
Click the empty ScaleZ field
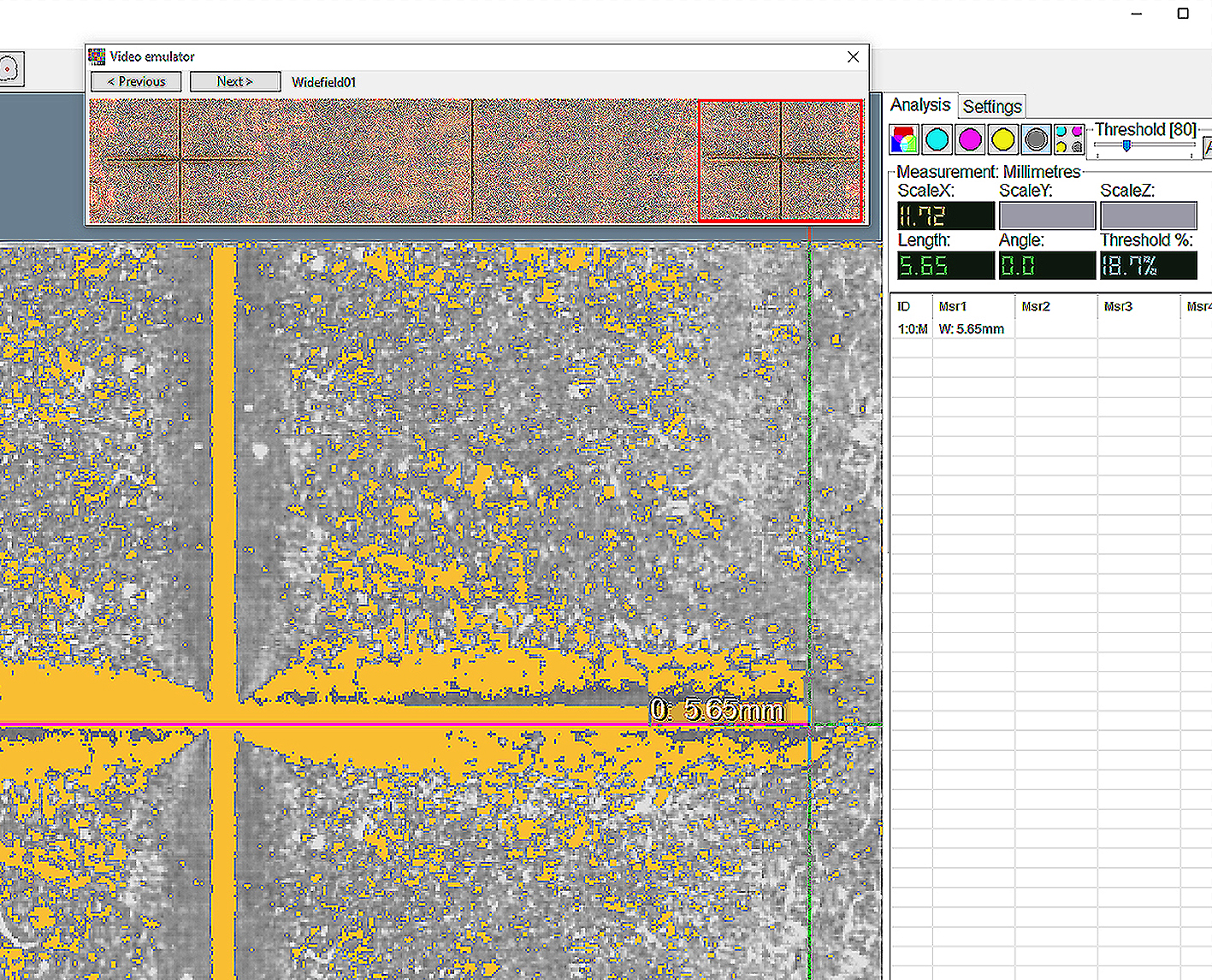1148,215
